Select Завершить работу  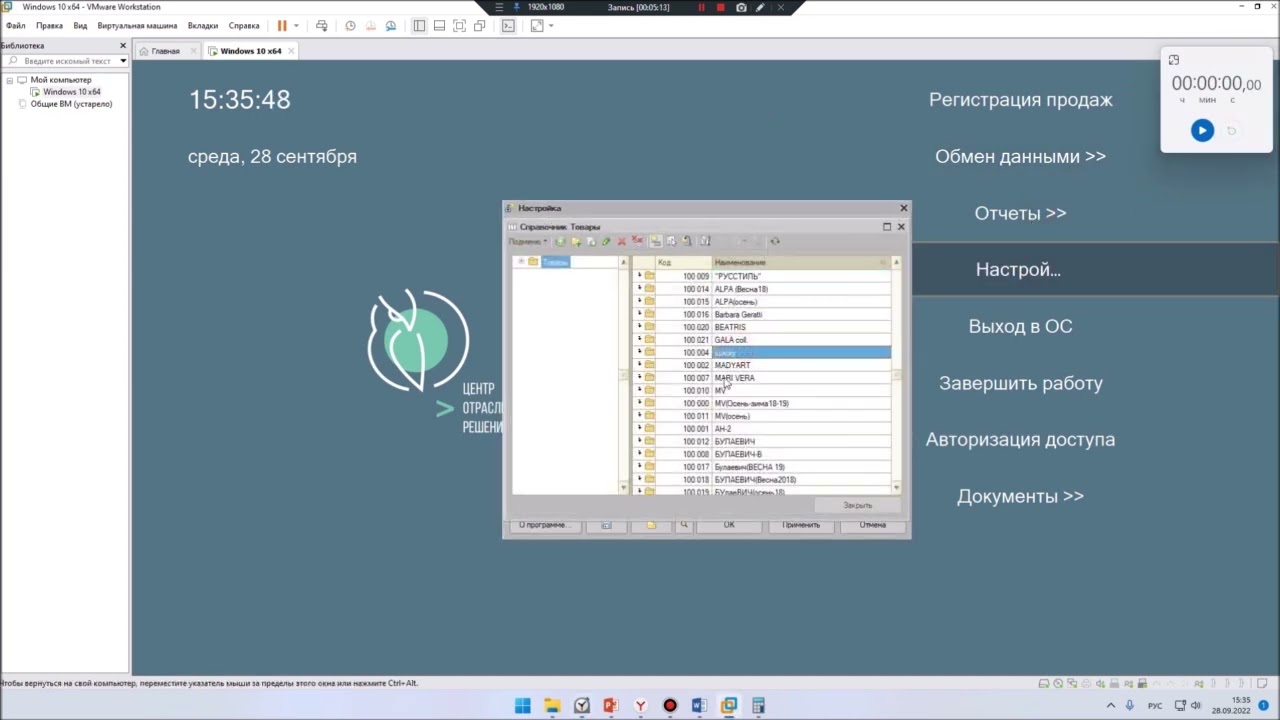pyautogui.click(x=1020, y=383)
